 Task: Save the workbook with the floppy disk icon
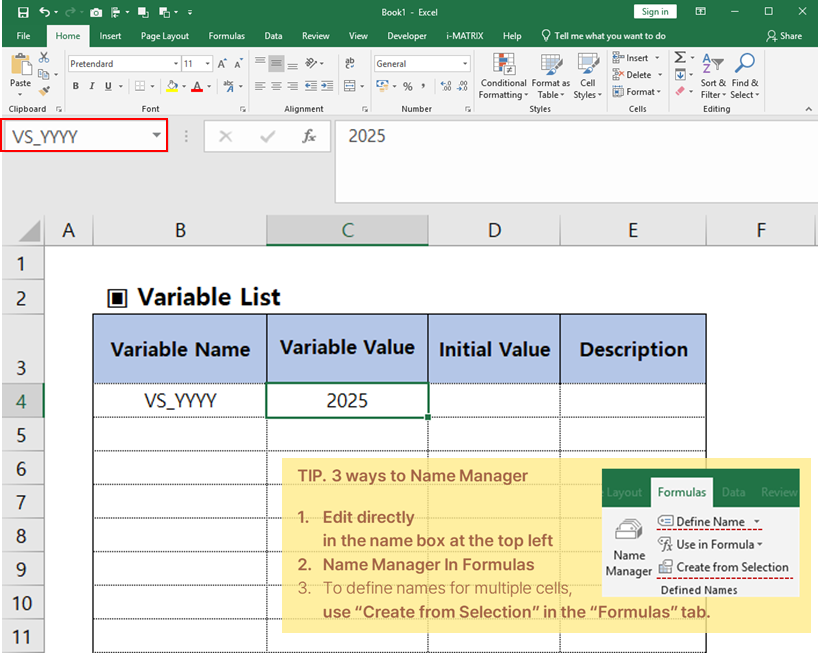point(22,12)
